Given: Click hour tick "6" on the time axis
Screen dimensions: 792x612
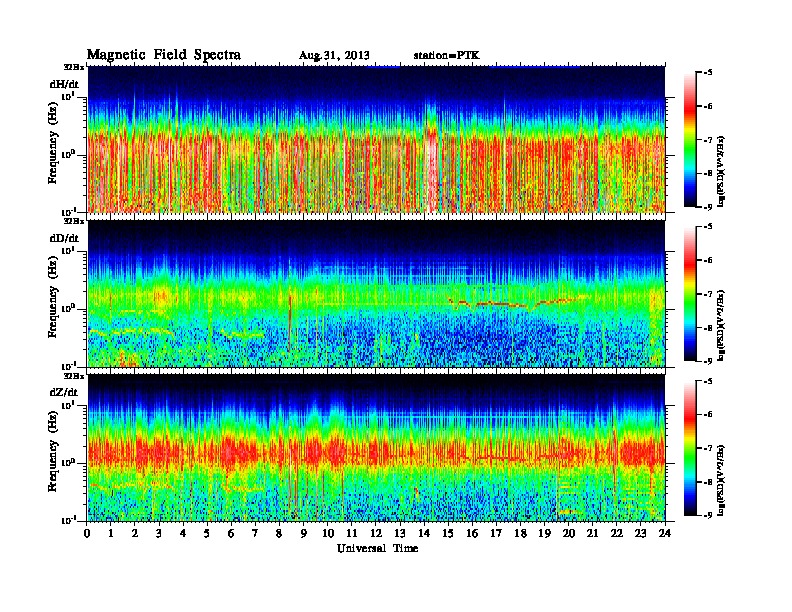Looking at the screenshot, I should click(231, 533).
